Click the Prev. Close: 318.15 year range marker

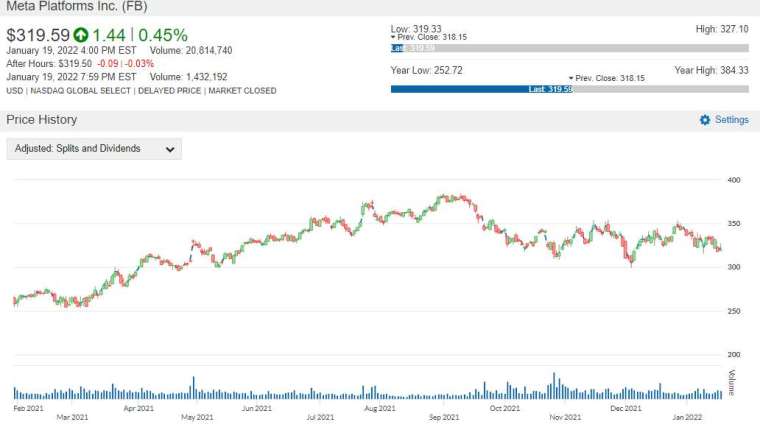606,78
